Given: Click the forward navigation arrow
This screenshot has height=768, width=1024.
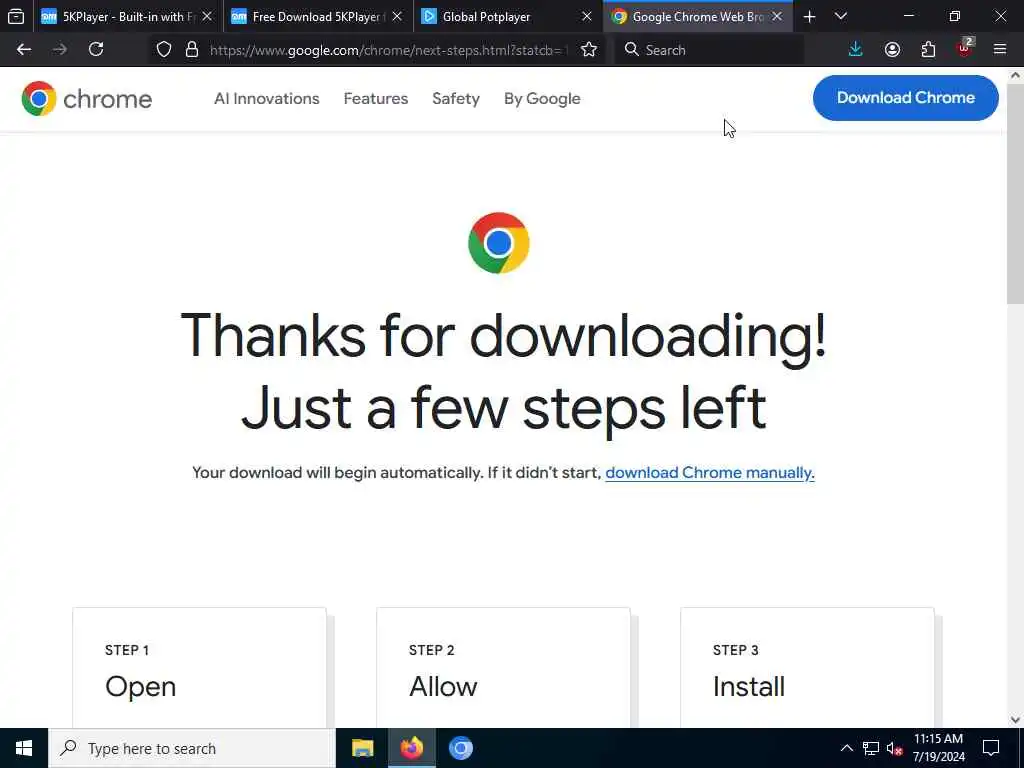Looking at the screenshot, I should 59,50.
